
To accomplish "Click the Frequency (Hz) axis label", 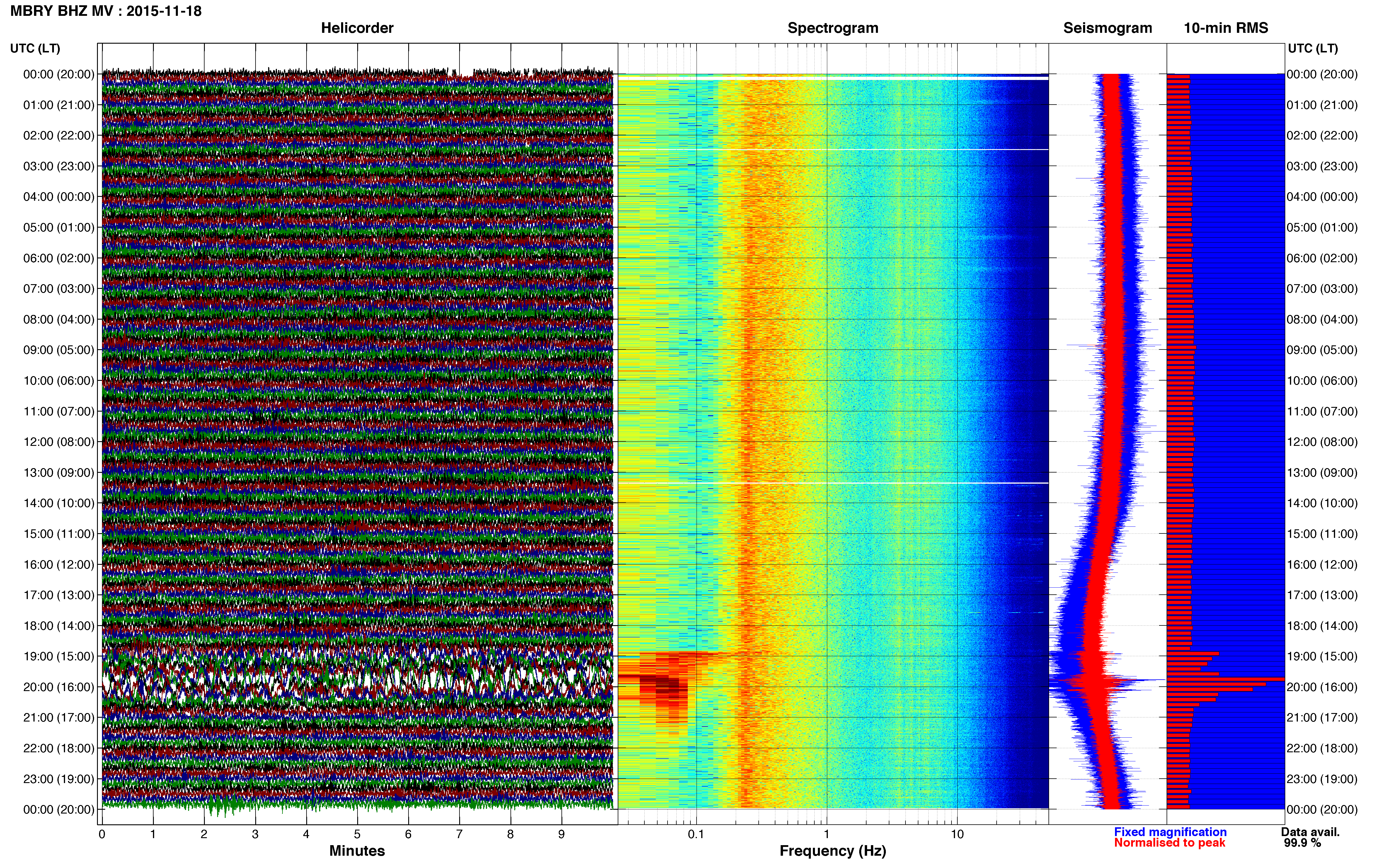I will (x=833, y=851).
